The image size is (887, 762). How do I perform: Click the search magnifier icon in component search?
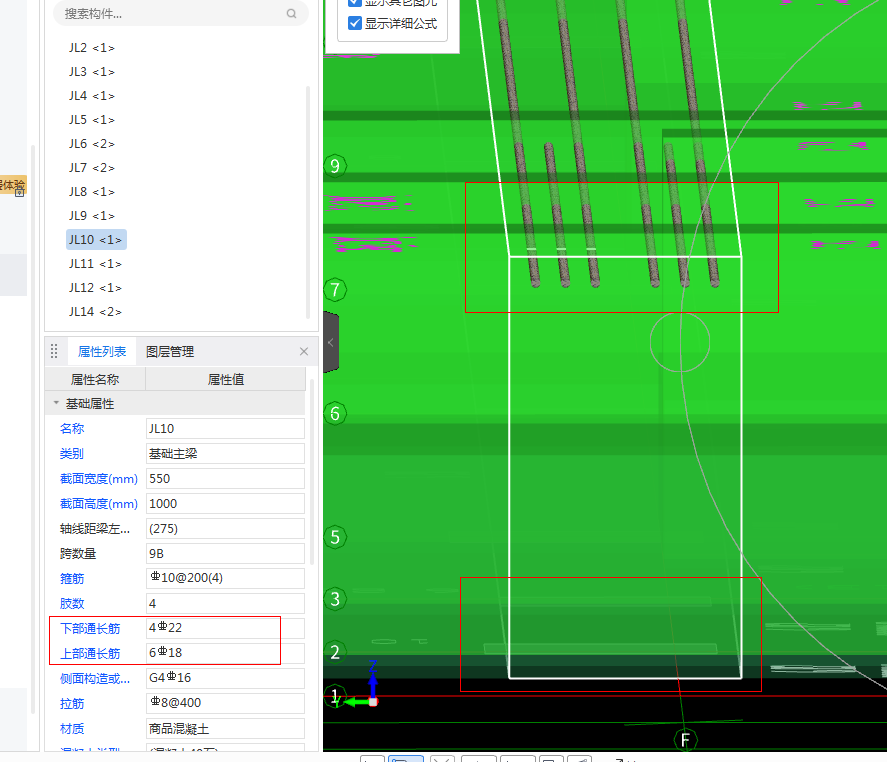point(291,14)
